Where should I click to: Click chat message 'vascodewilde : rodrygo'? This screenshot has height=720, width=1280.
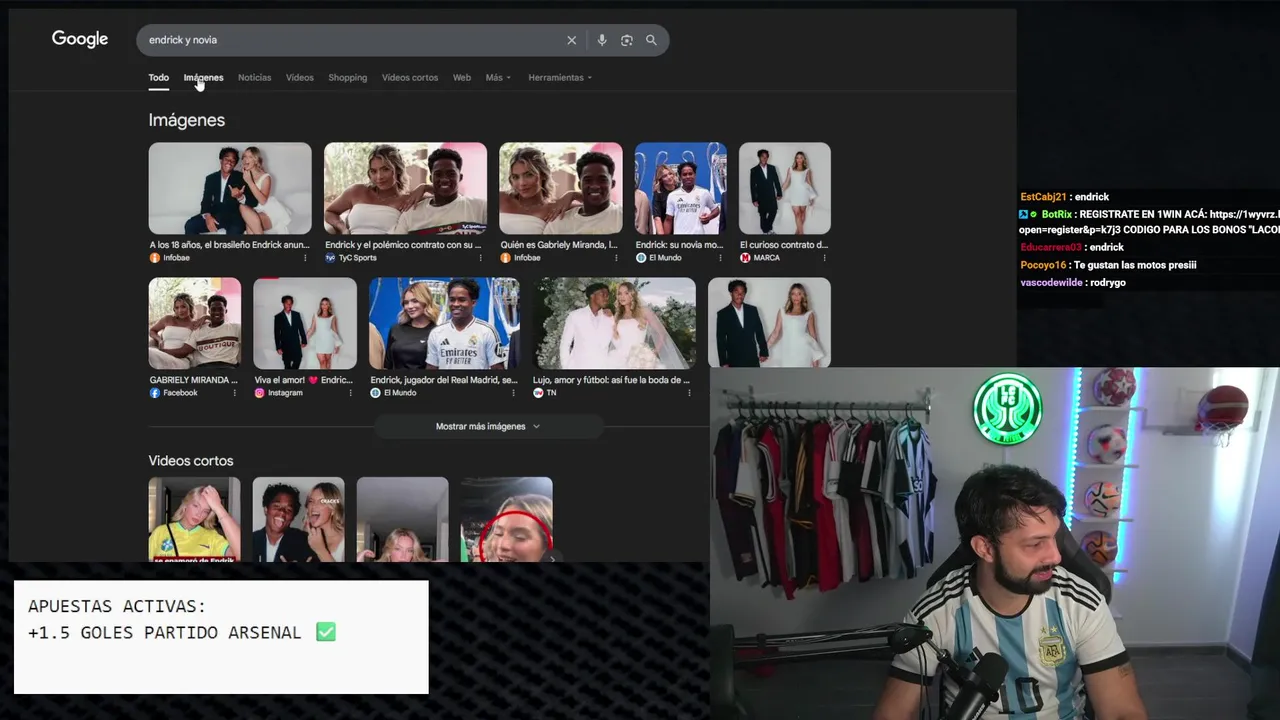tap(1073, 283)
